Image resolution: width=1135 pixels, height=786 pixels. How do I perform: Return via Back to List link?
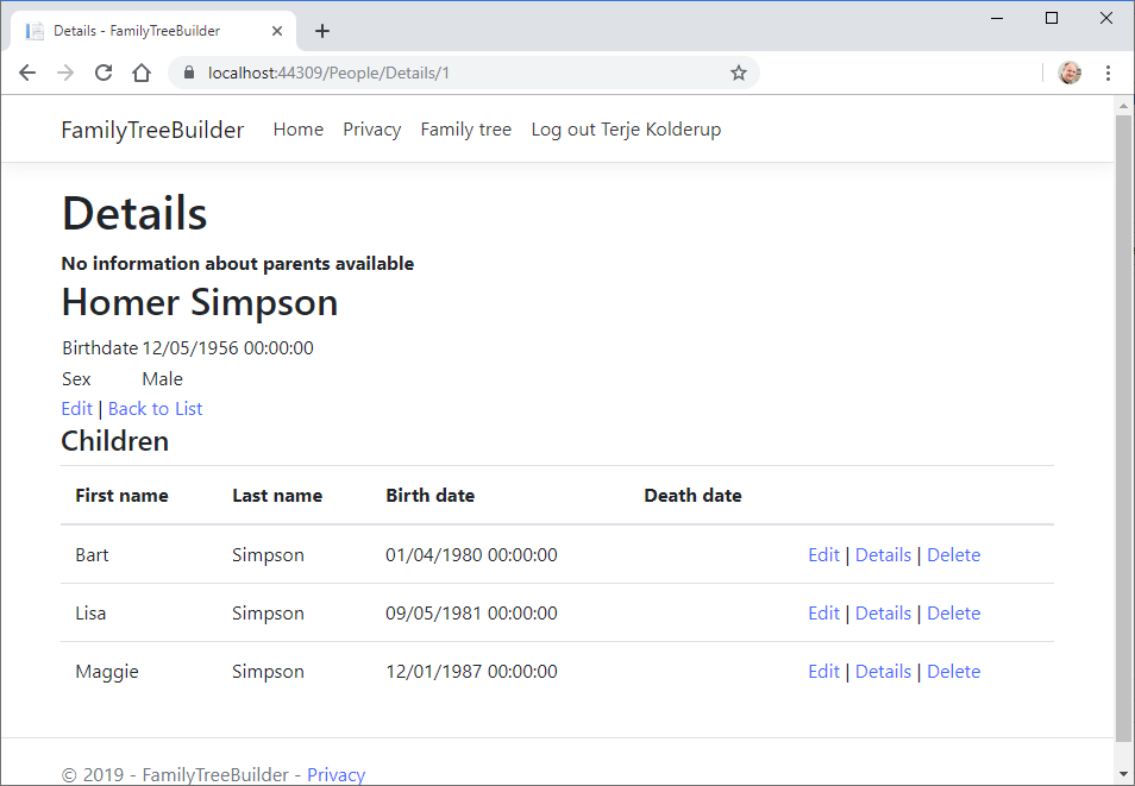(155, 408)
